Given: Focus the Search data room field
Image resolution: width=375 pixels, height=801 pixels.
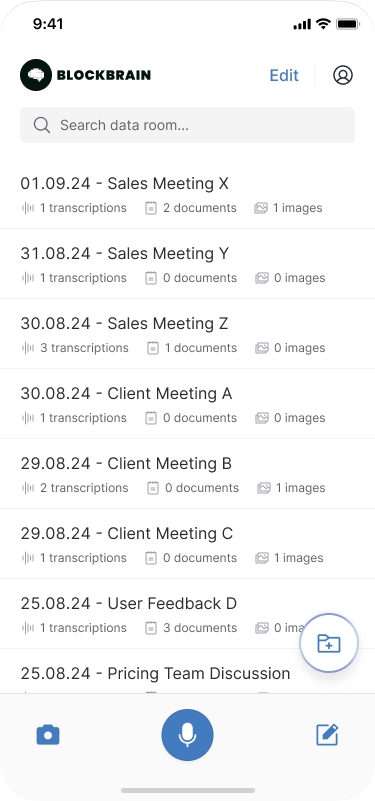Looking at the screenshot, I should 188,125.
